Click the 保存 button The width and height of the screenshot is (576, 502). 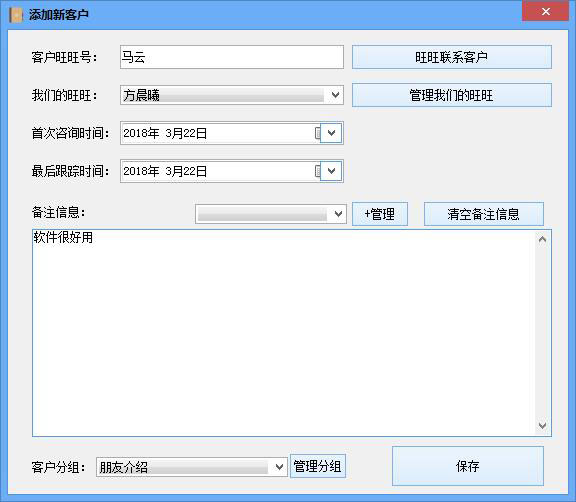[x=468, y=466]
